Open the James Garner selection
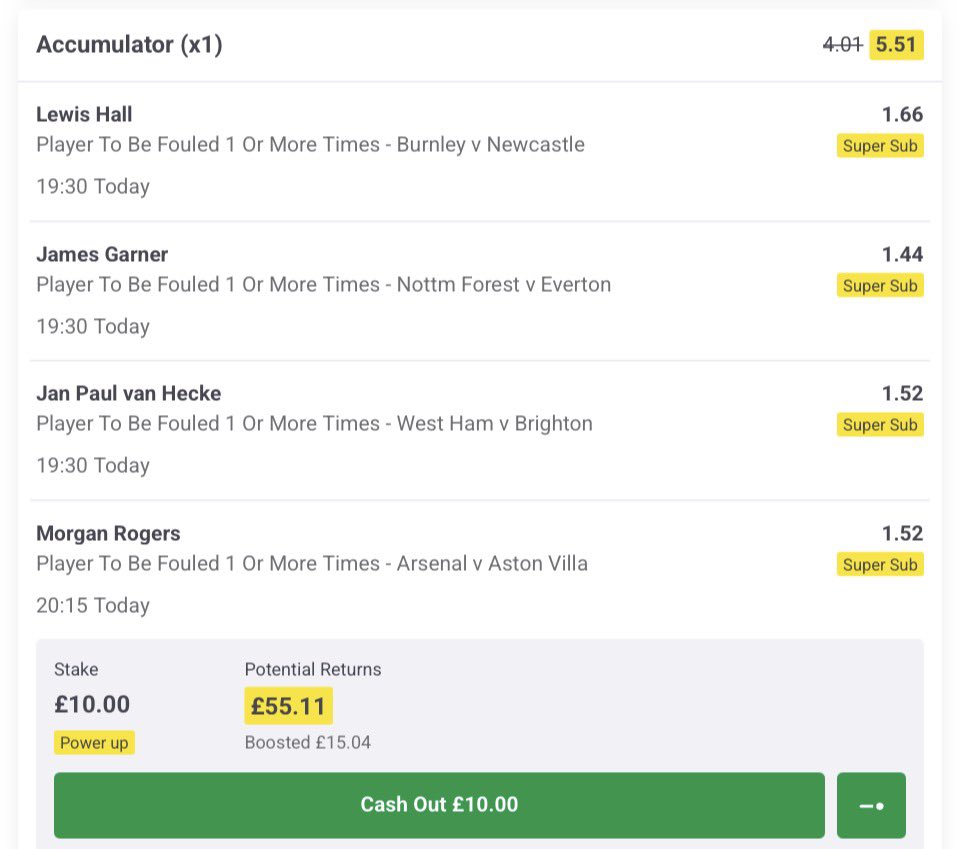Screen dimensions: 960x849 (102, 254)
